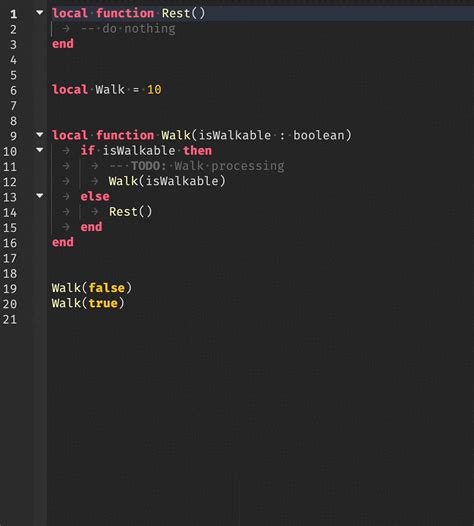This screenshot has width=474, height=526.
Task: Click the 'if' keyword on line 10
Action: (x=88, y=151)
